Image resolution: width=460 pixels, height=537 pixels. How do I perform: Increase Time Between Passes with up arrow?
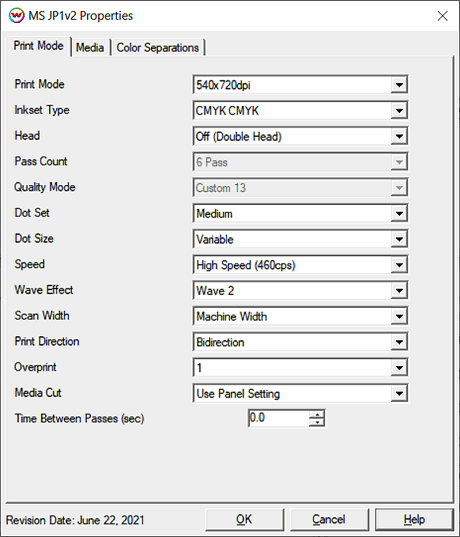pyautogui.click(x=317, y=414)
